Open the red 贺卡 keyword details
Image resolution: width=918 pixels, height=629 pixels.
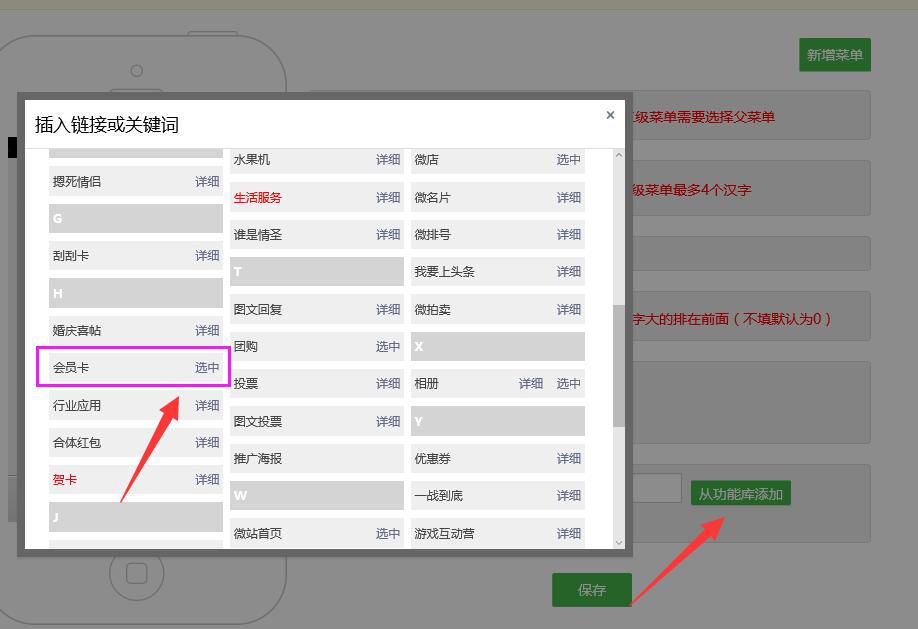click(x=207, y=479)
